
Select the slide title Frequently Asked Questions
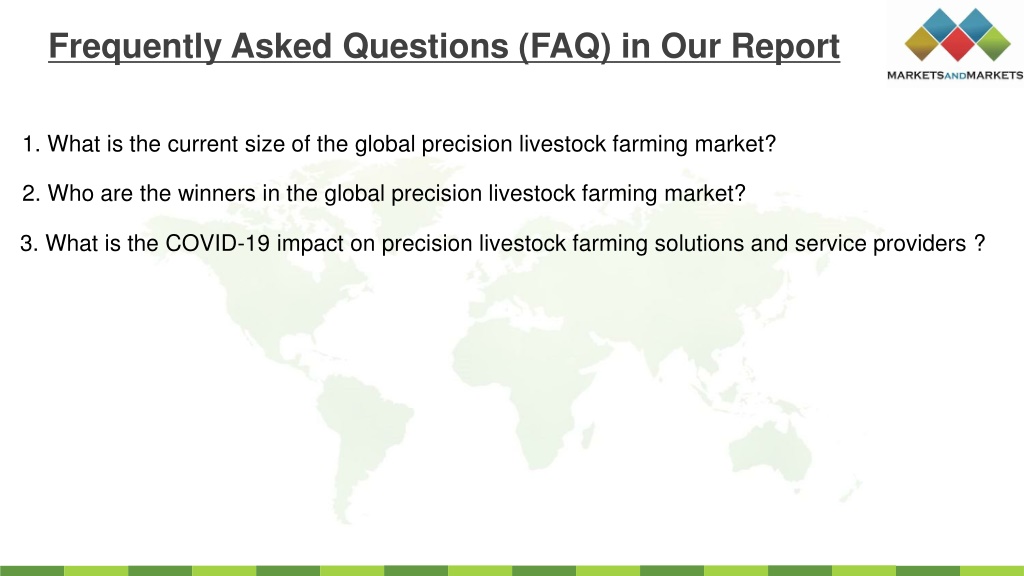pos(444,46)
